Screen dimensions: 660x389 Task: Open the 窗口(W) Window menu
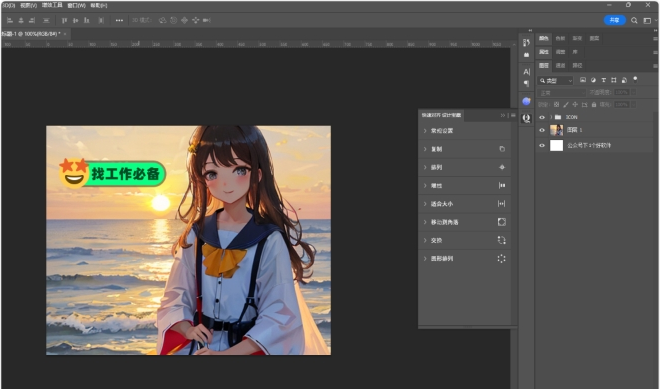click(x=76, y=5)
